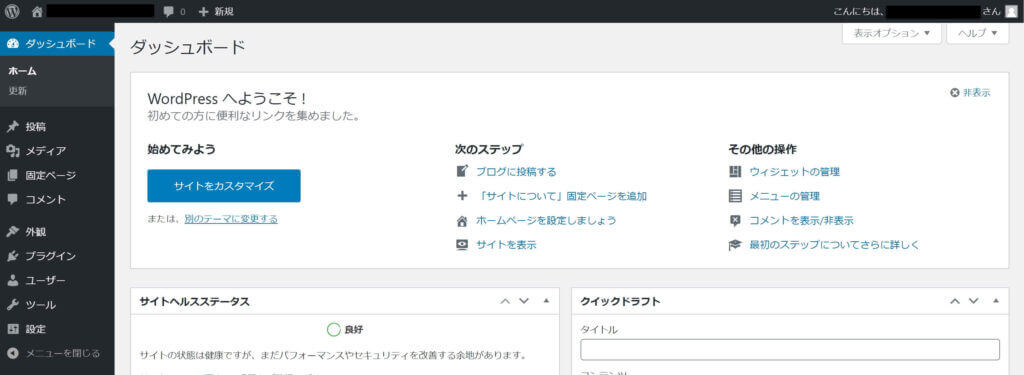Move サイトヘルスステータス panel up
Viewport: 1024px width, 375px height.
pos(505,301)
